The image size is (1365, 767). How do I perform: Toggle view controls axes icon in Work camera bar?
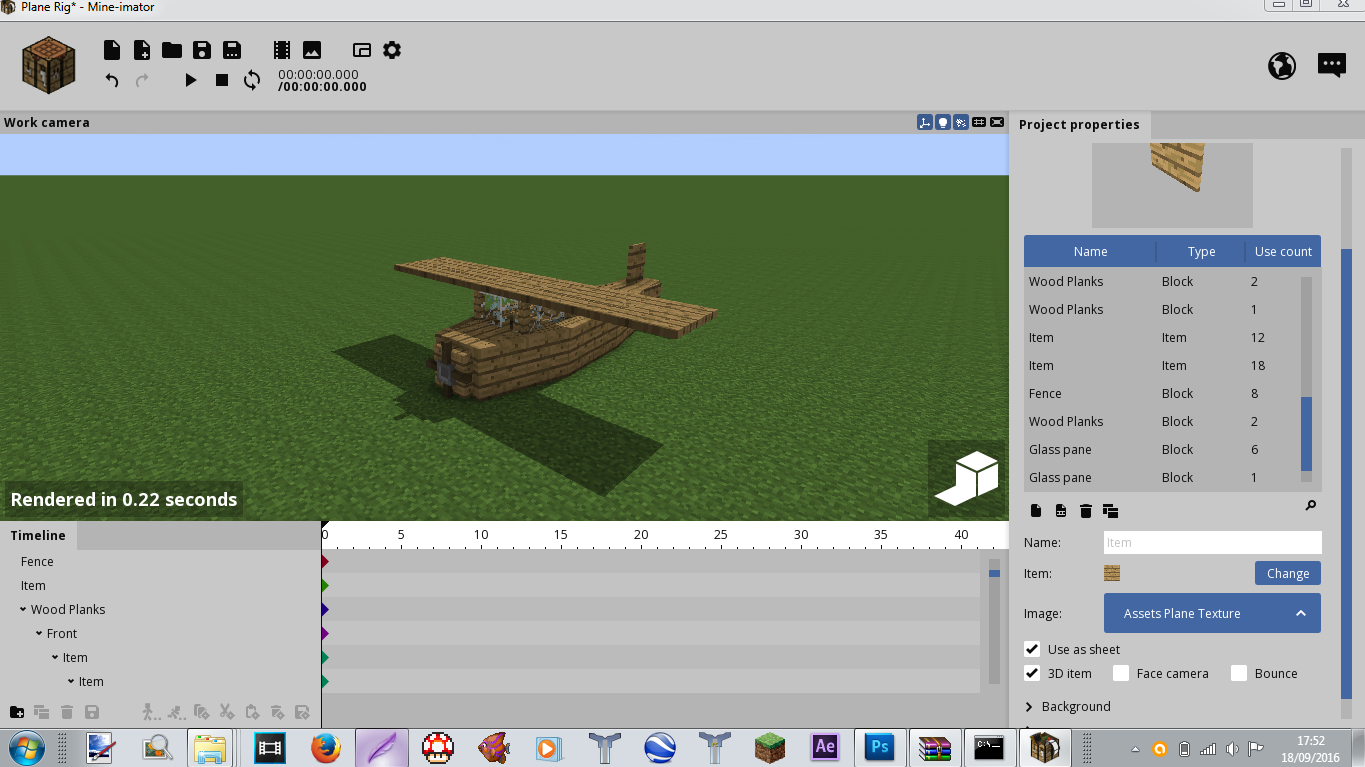point(925,122)
